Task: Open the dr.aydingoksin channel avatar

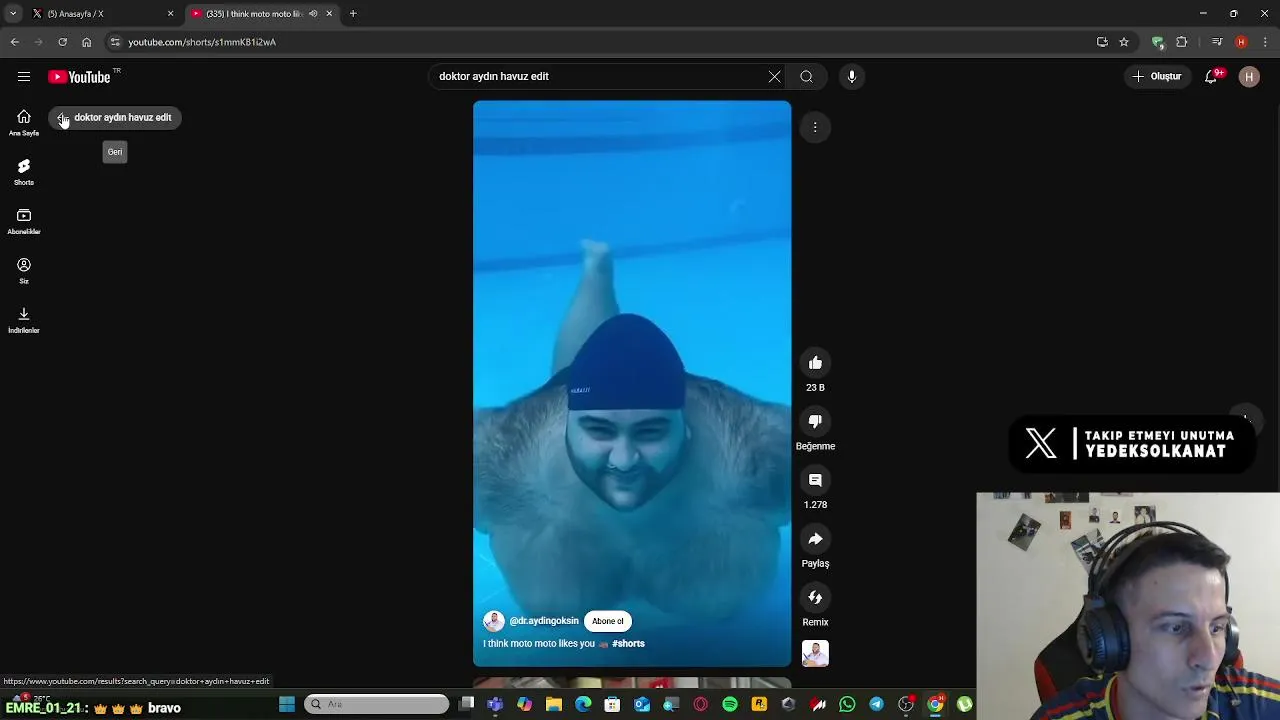Action: click(494, 621)
